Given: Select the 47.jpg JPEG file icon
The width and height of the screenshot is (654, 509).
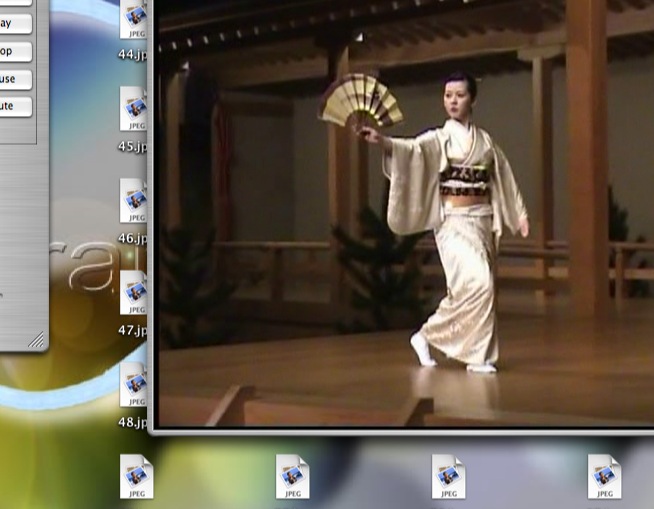Looking at the screenshot, I should [133, 292].
